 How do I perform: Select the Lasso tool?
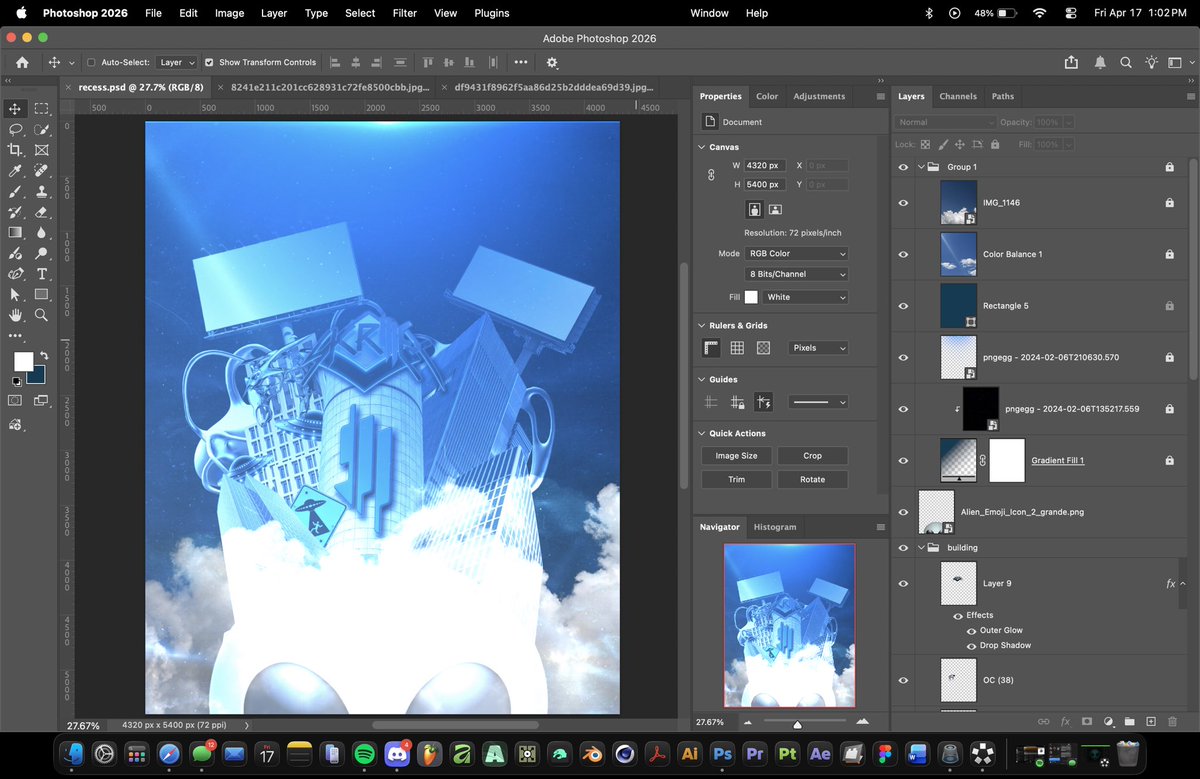point(15,129)
